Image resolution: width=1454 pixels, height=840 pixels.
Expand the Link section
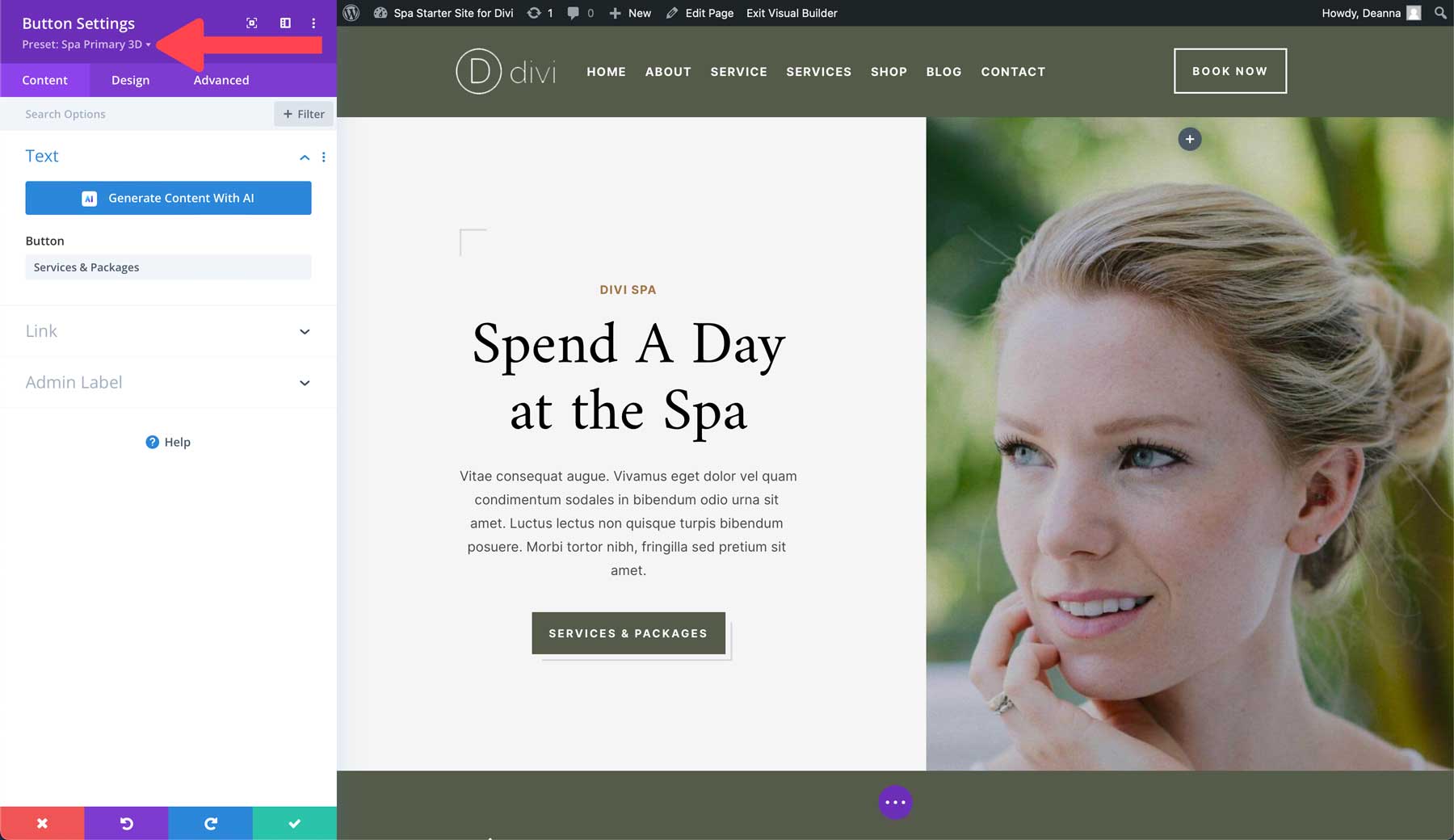[x=168, y=331]
